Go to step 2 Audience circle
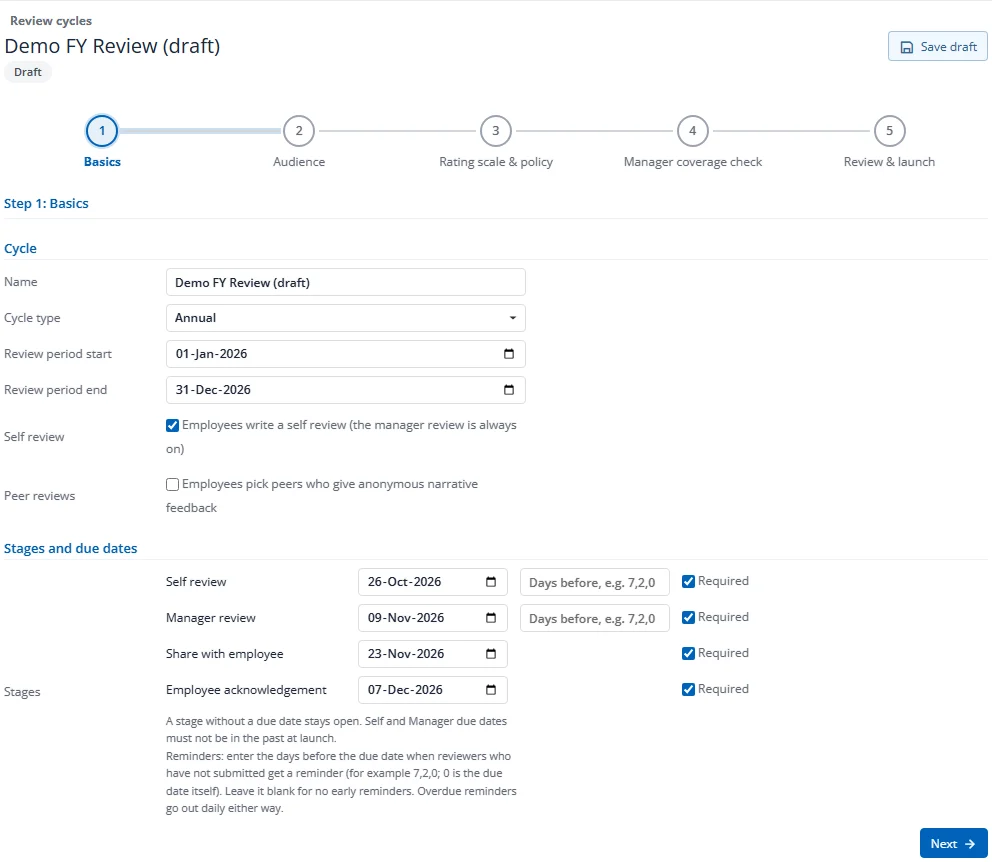The width and height of the screenshot is (992, 862). 299,131
